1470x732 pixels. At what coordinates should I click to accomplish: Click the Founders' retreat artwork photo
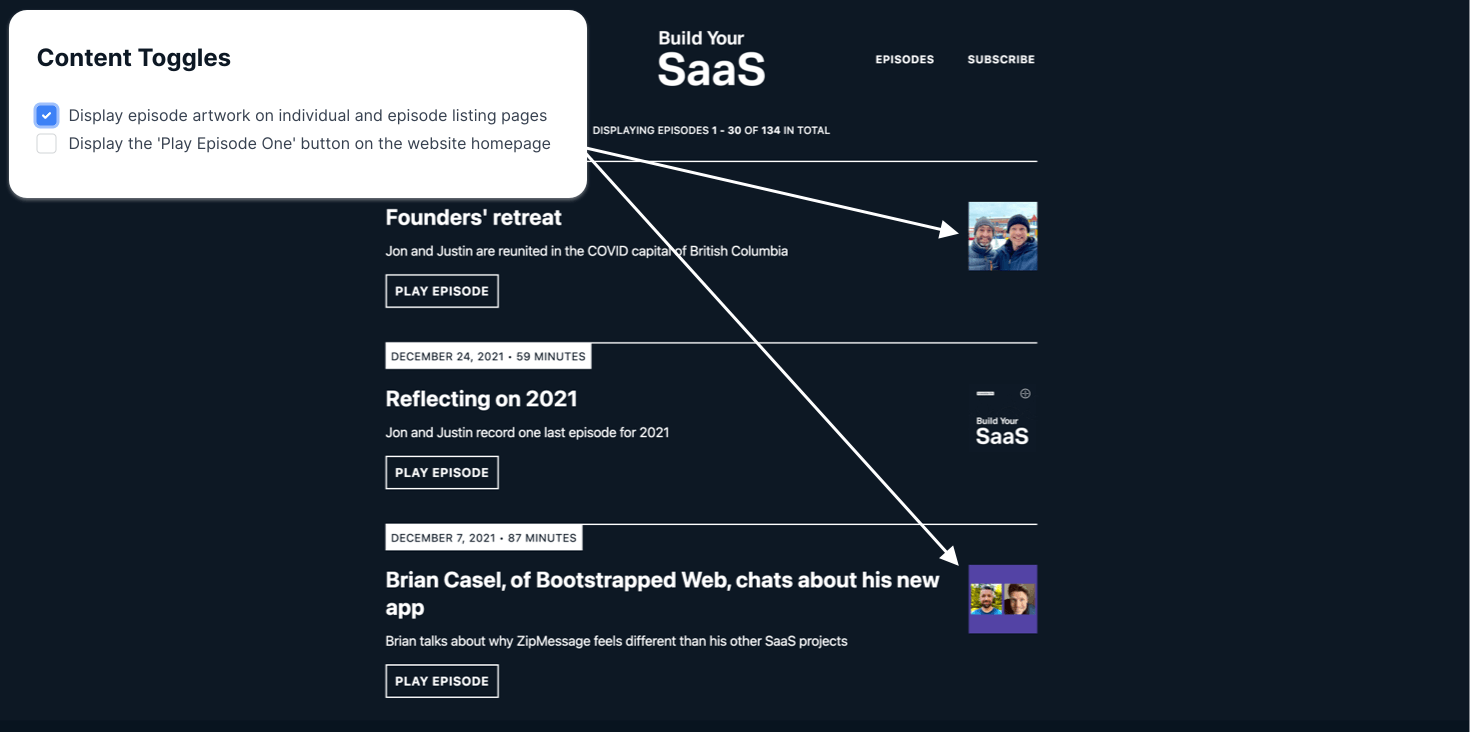pos(1002,236)
